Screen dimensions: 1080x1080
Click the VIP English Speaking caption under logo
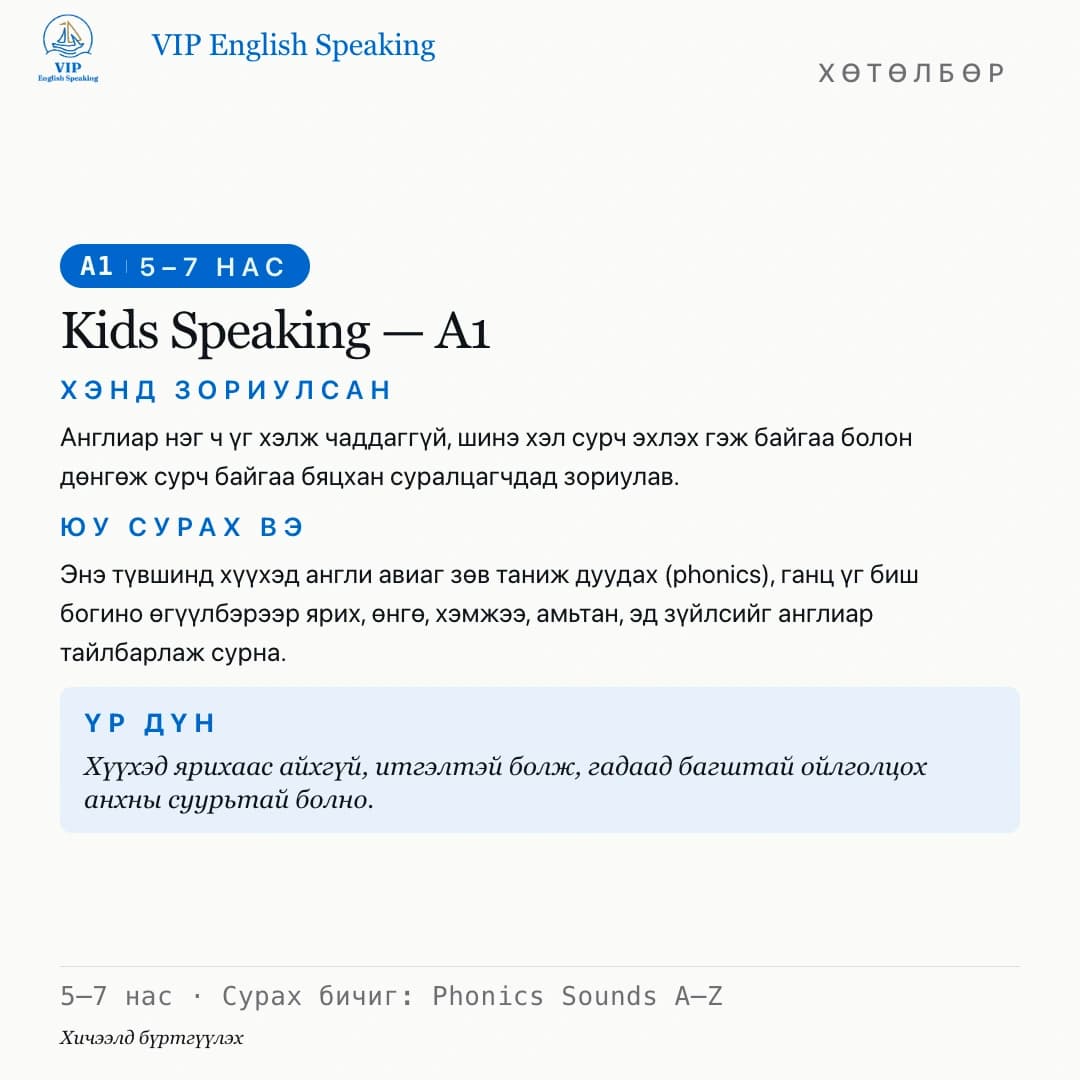(68, 72)
